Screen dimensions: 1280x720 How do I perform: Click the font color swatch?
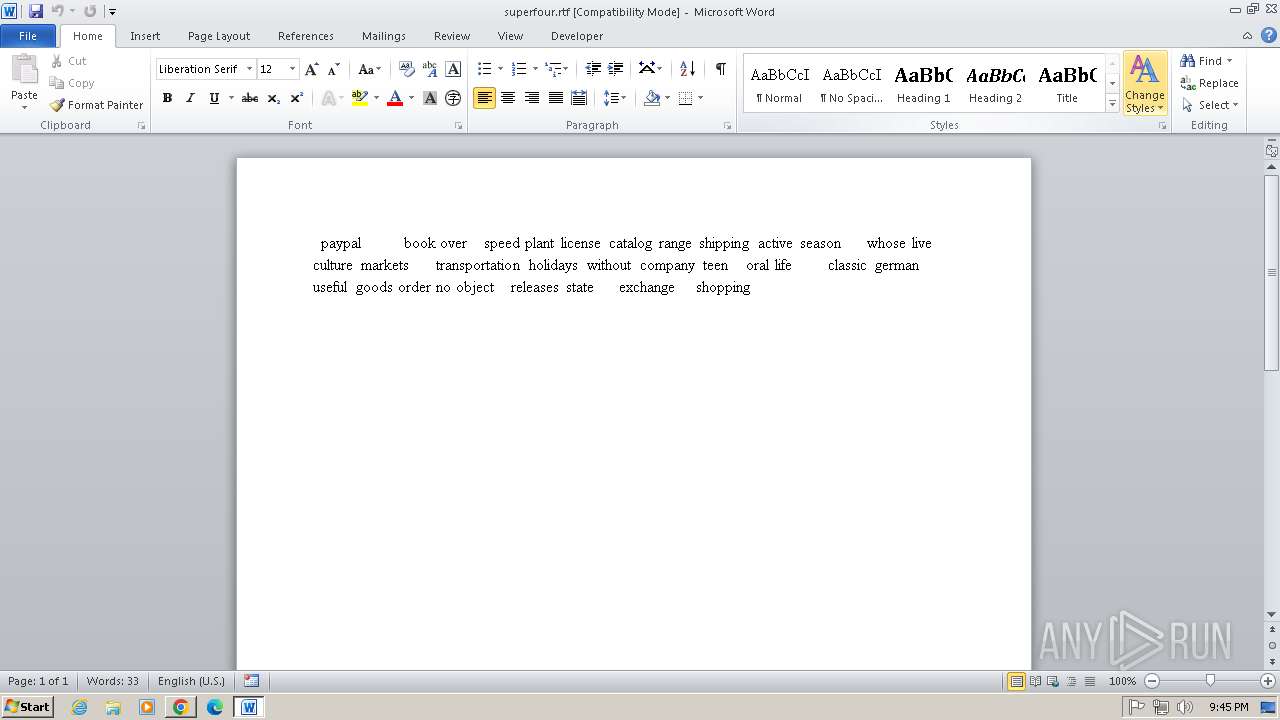click(395, 98)
